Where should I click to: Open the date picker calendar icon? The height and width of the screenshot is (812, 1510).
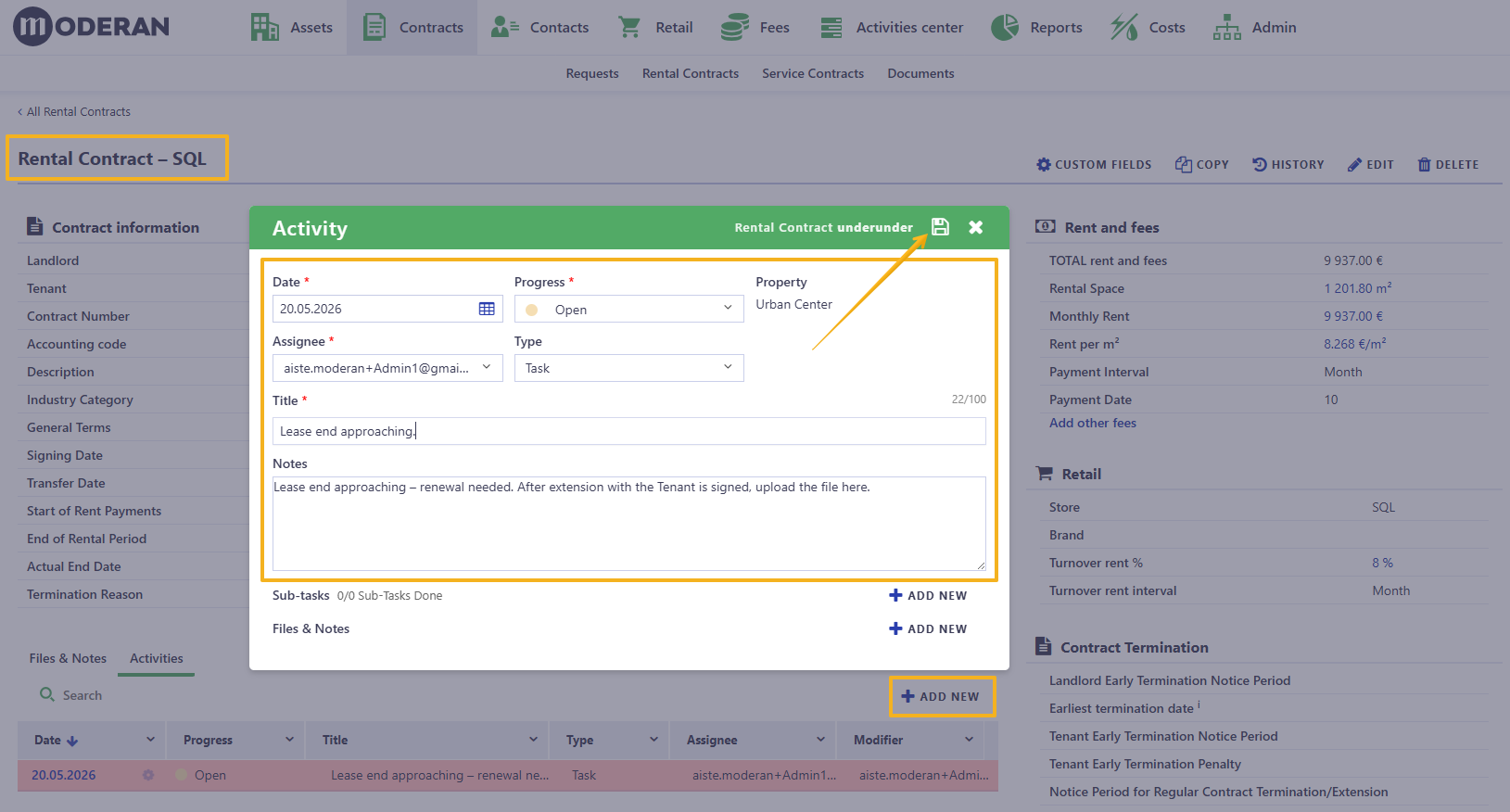487,309
